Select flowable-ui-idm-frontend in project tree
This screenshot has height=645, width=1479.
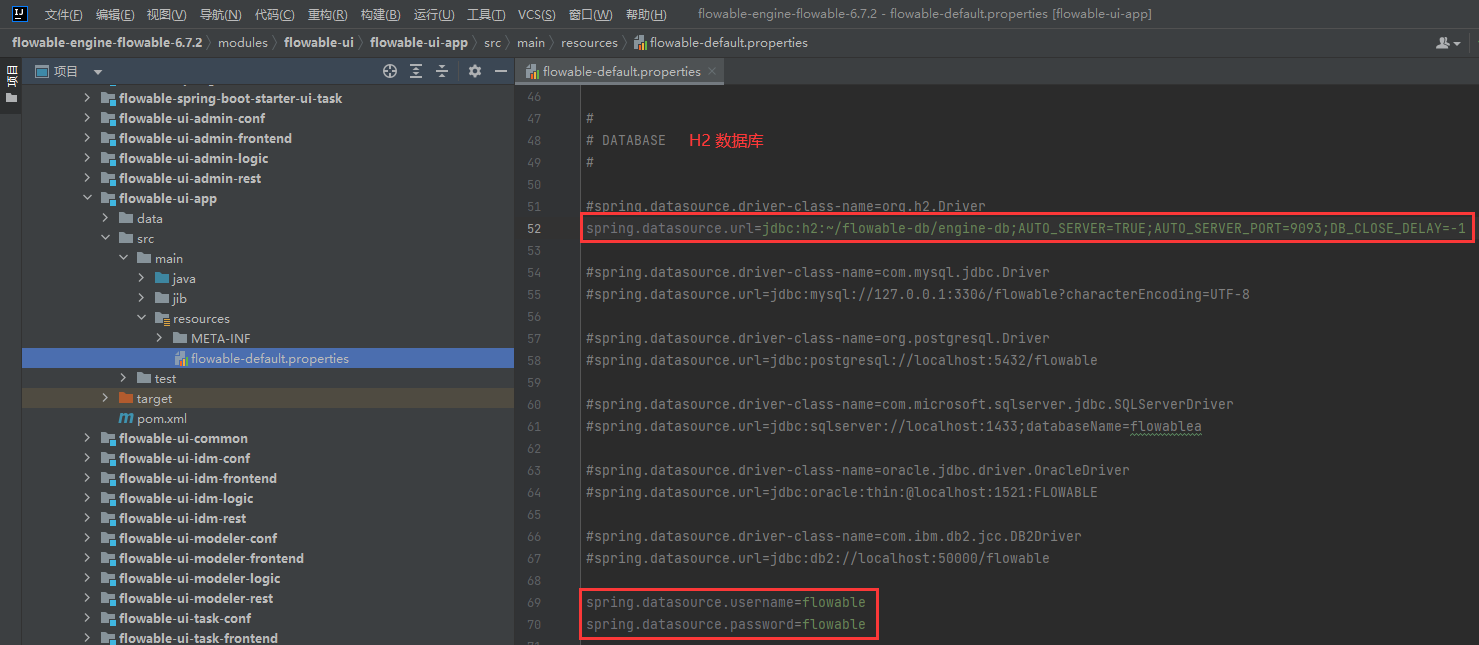tap(198, 478)
